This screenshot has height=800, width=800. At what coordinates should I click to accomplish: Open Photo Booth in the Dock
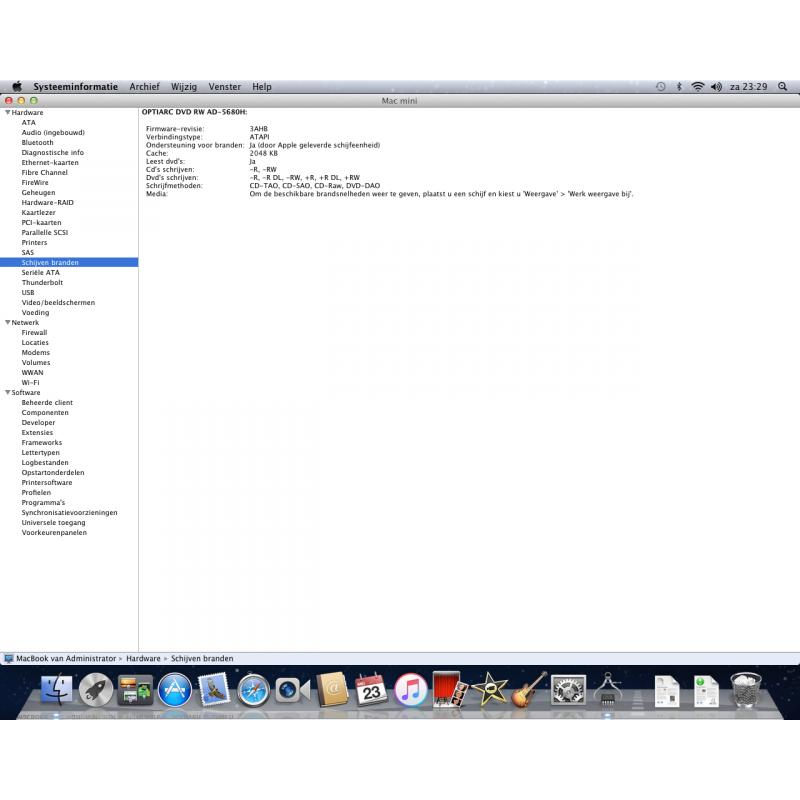[x=449, y=690]
